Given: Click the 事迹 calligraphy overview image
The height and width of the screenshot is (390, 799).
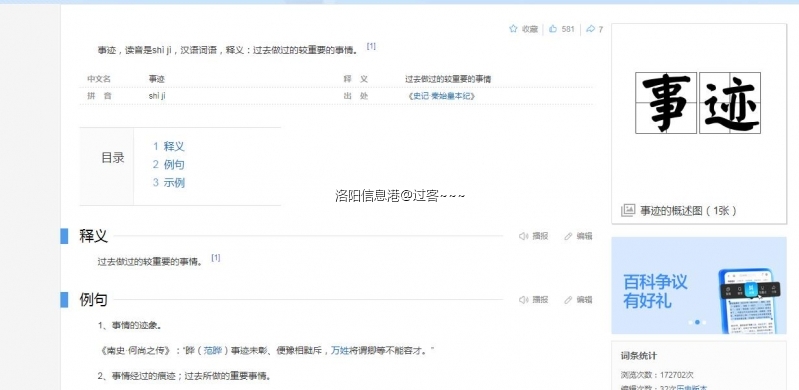Looking at the screenshot, I should pyautogui.click(x=698, y=103).
